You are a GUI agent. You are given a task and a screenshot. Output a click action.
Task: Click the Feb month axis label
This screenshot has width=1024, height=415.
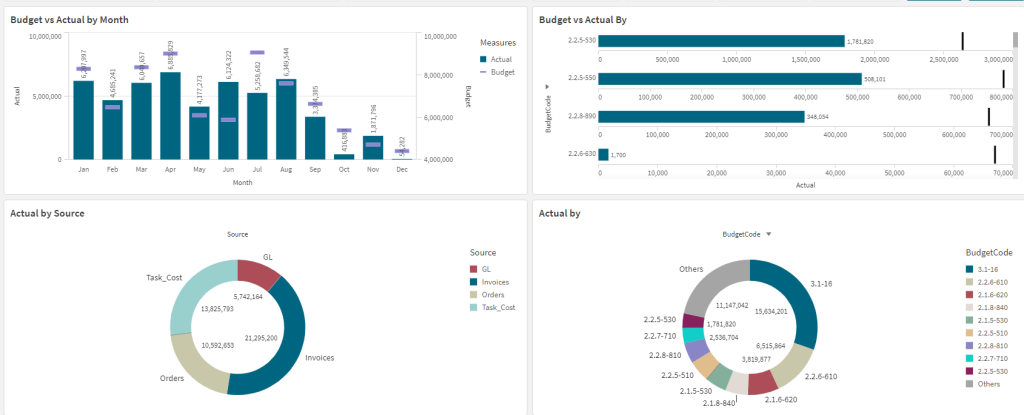pyautogui.click(x=112, y=169)
